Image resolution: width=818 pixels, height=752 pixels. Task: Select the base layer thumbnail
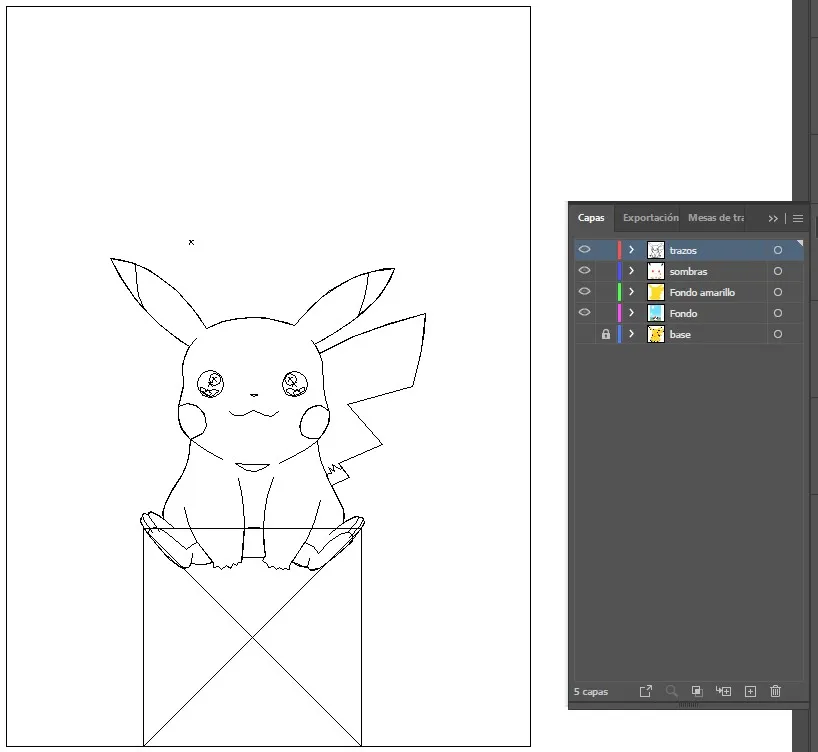(656, 334)
